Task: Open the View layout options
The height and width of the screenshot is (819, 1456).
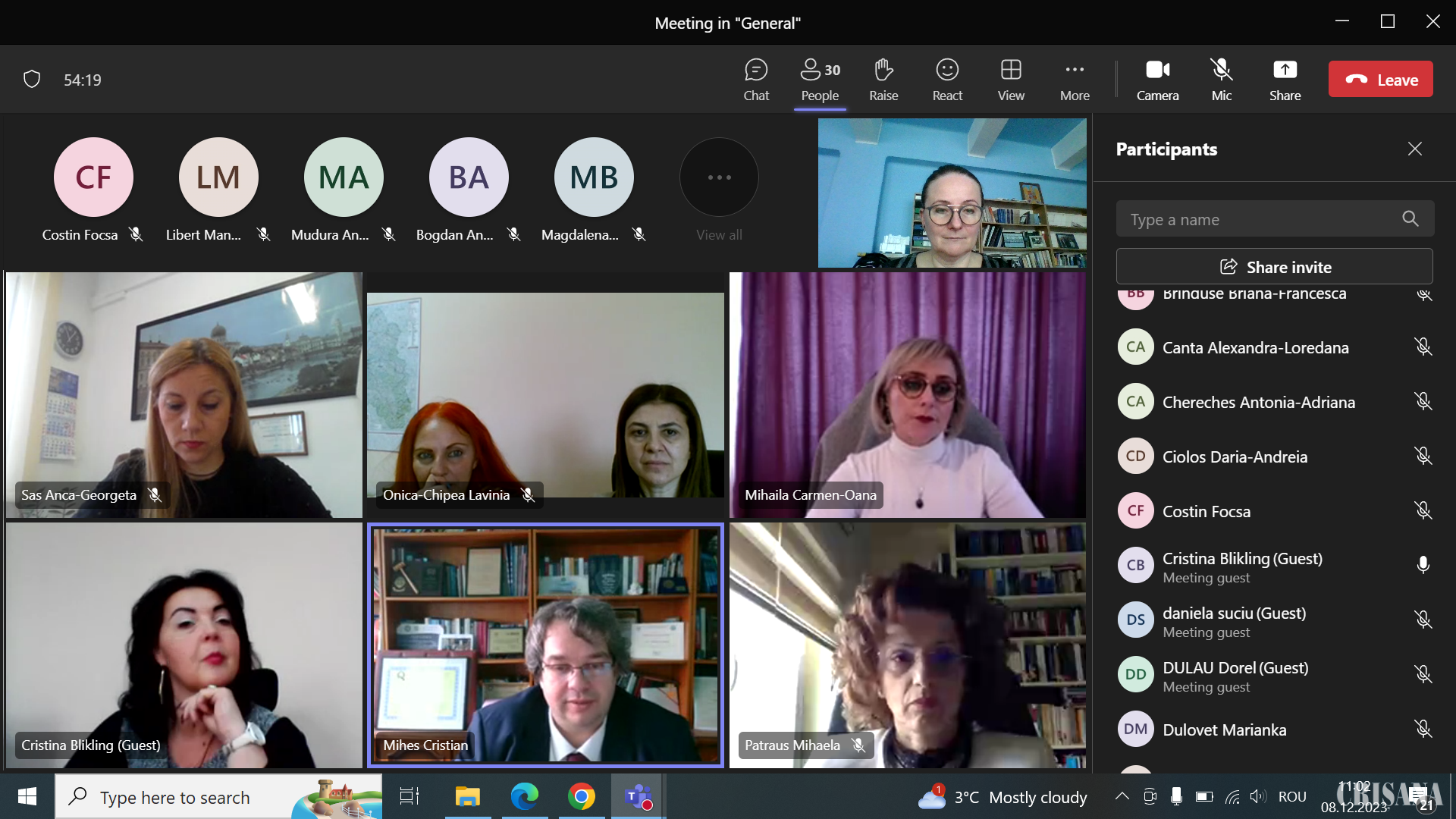Action: [1011, 79]
